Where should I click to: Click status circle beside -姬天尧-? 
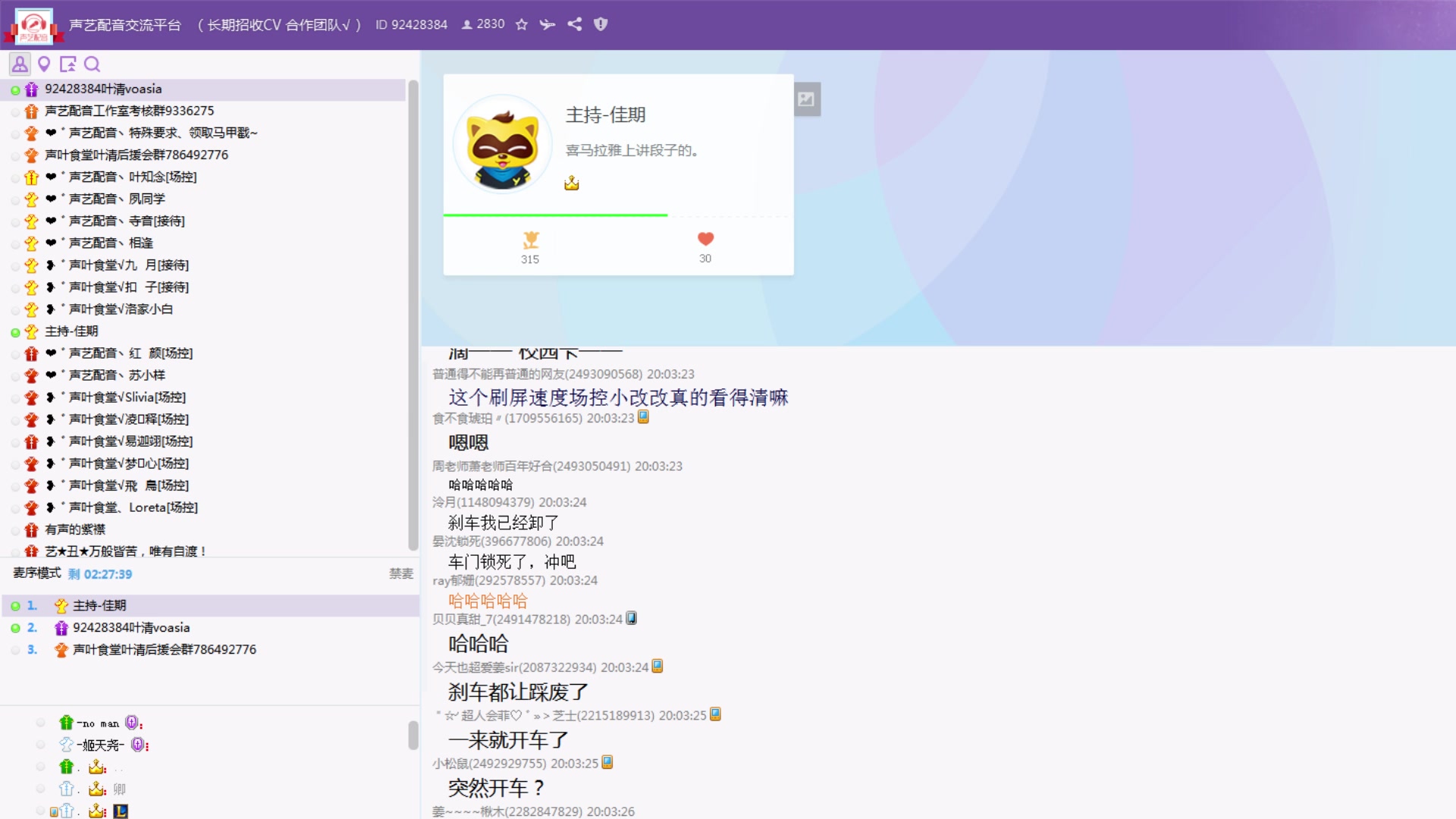pos(41,745)
